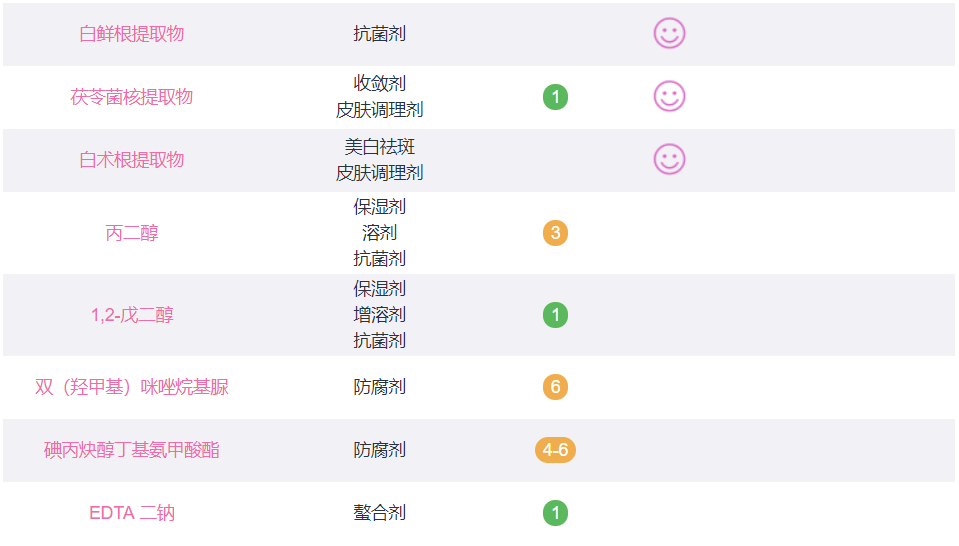
Task: Click the 4-6 safety badge for 碘丙炔醇丁基氨甲酸酯
Action: 555,450
